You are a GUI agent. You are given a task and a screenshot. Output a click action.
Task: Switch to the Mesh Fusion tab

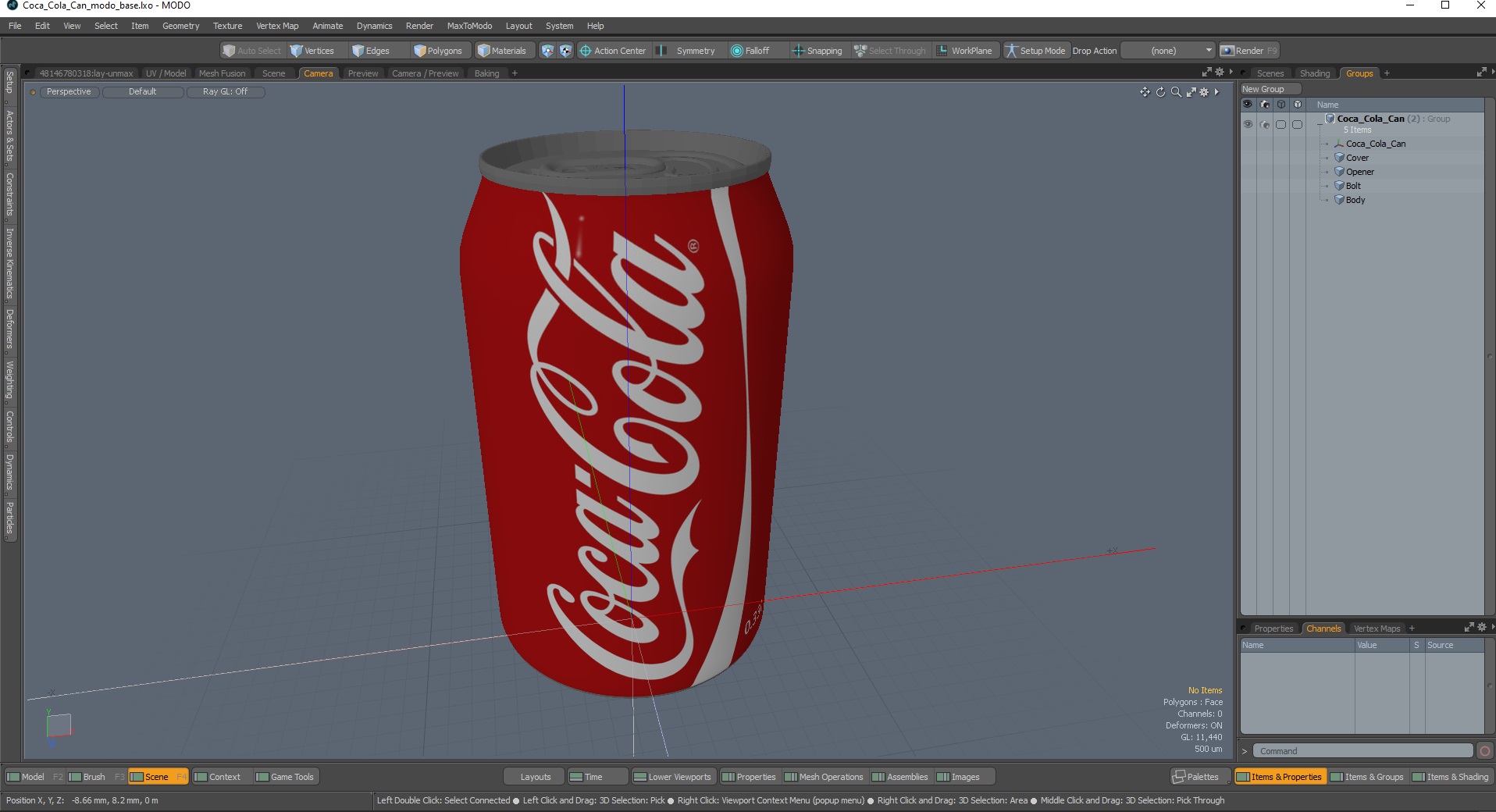tap(222, 73)
